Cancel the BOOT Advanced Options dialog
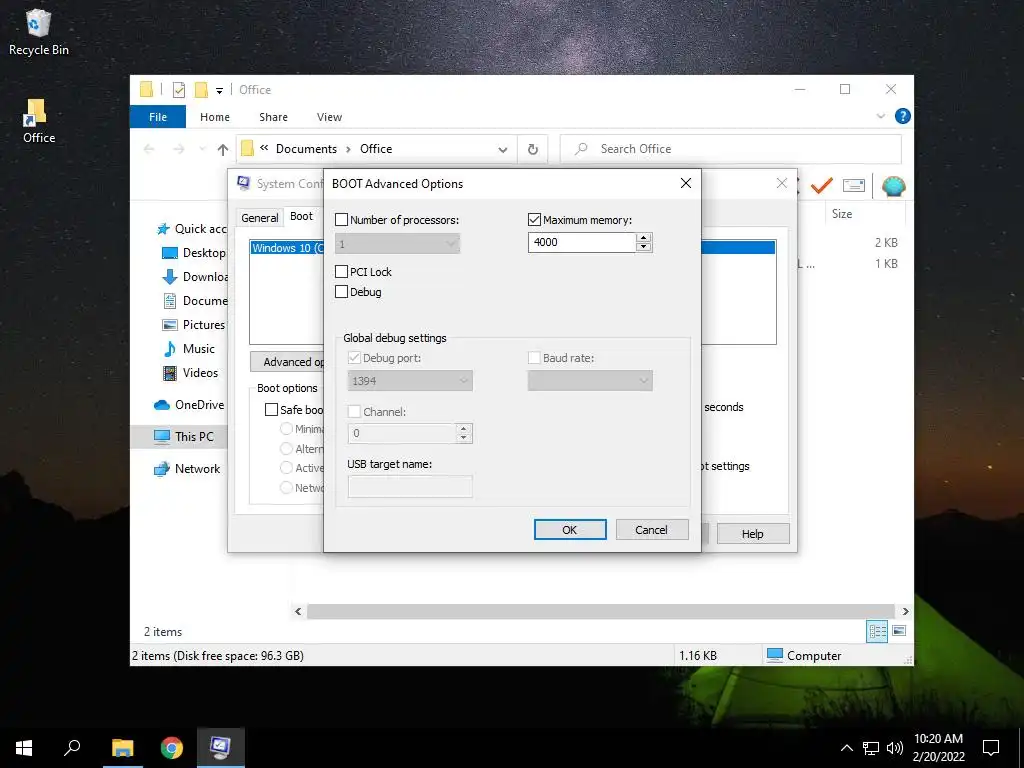 [652, 530]
